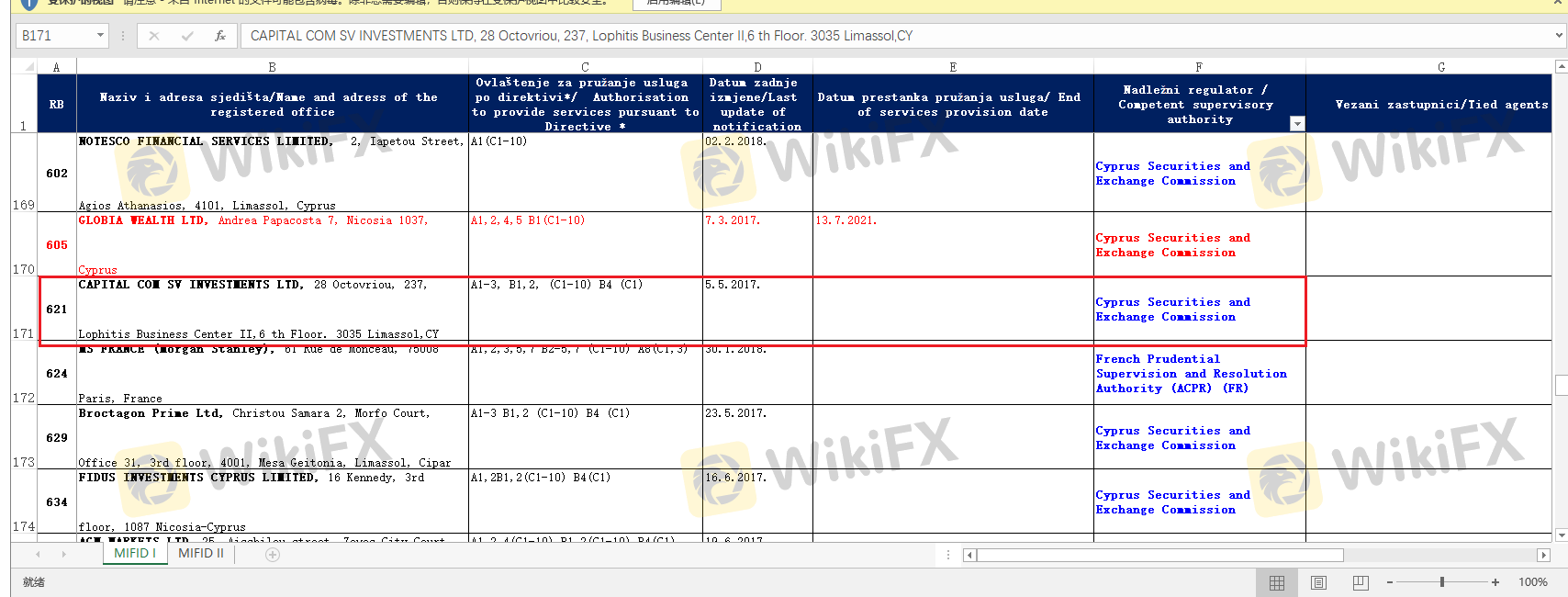Add a new sheet with plus icon
This screenshot has height=597, width=1568.
click(273, 554)
